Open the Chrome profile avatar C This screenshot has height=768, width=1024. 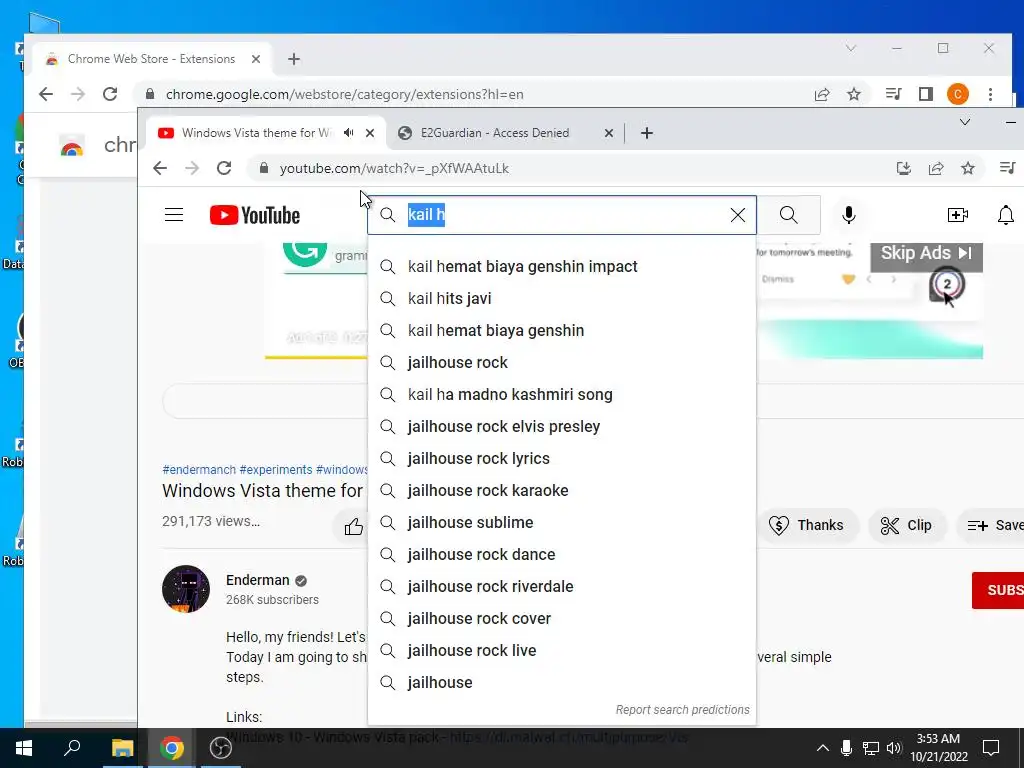pyautogui.click(x=957, y=94)
